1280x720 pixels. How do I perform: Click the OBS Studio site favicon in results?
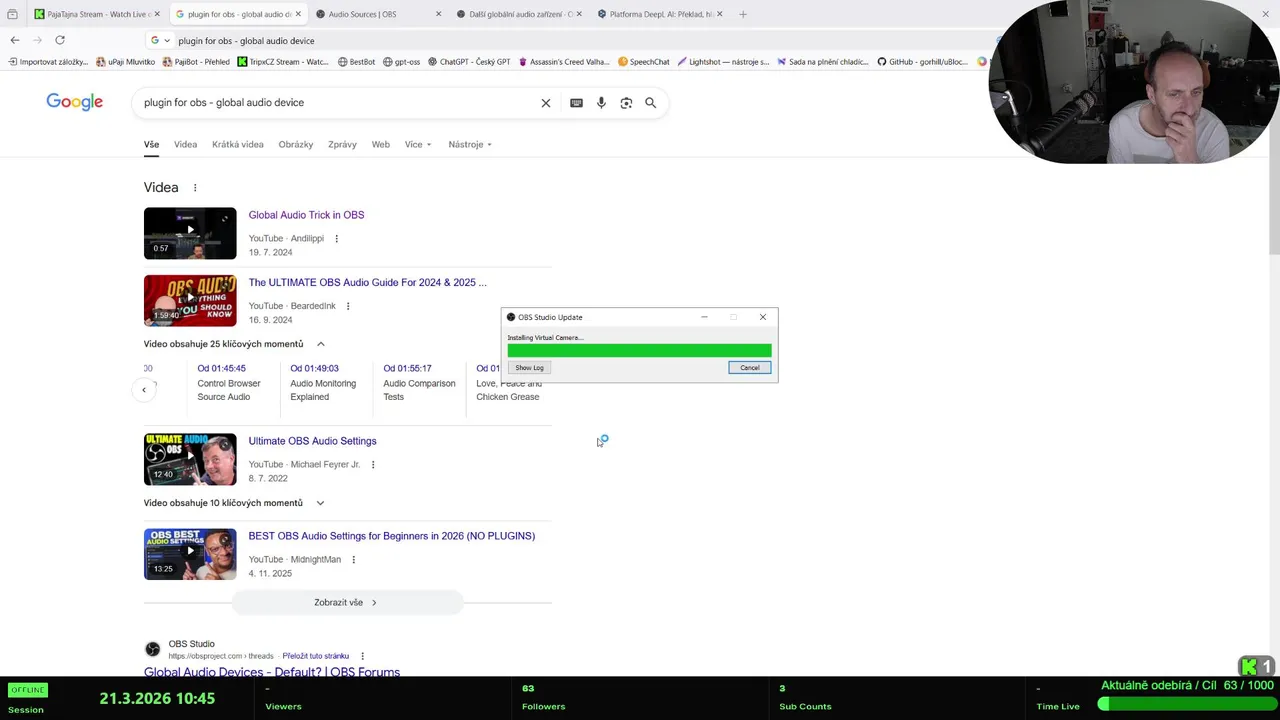[x=153, y=649]
